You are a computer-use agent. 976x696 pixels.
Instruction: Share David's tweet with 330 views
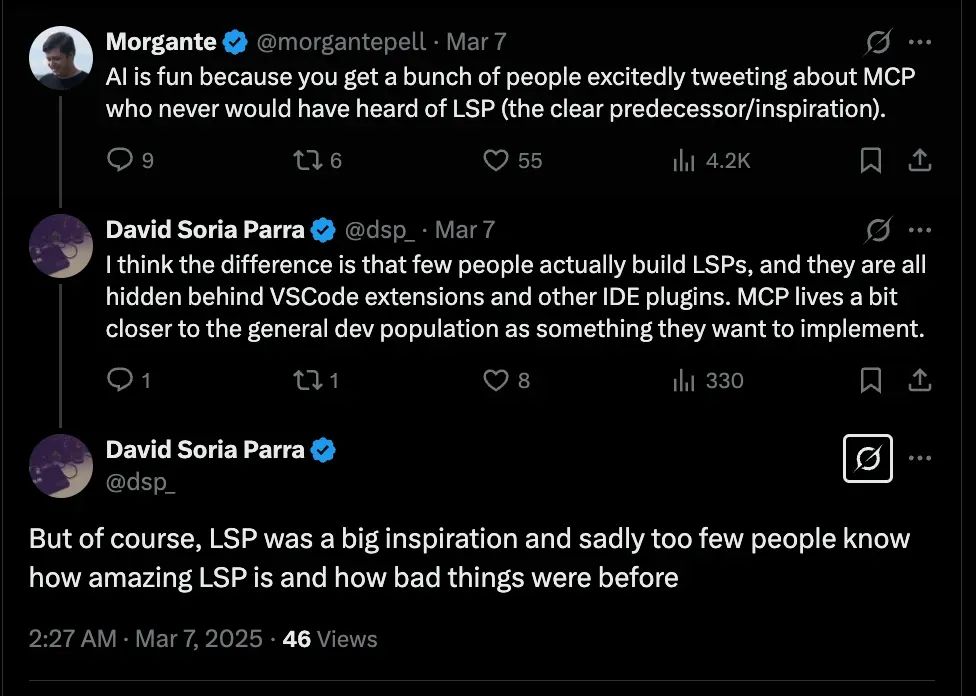pyautogui.click(x=919, y=380)
